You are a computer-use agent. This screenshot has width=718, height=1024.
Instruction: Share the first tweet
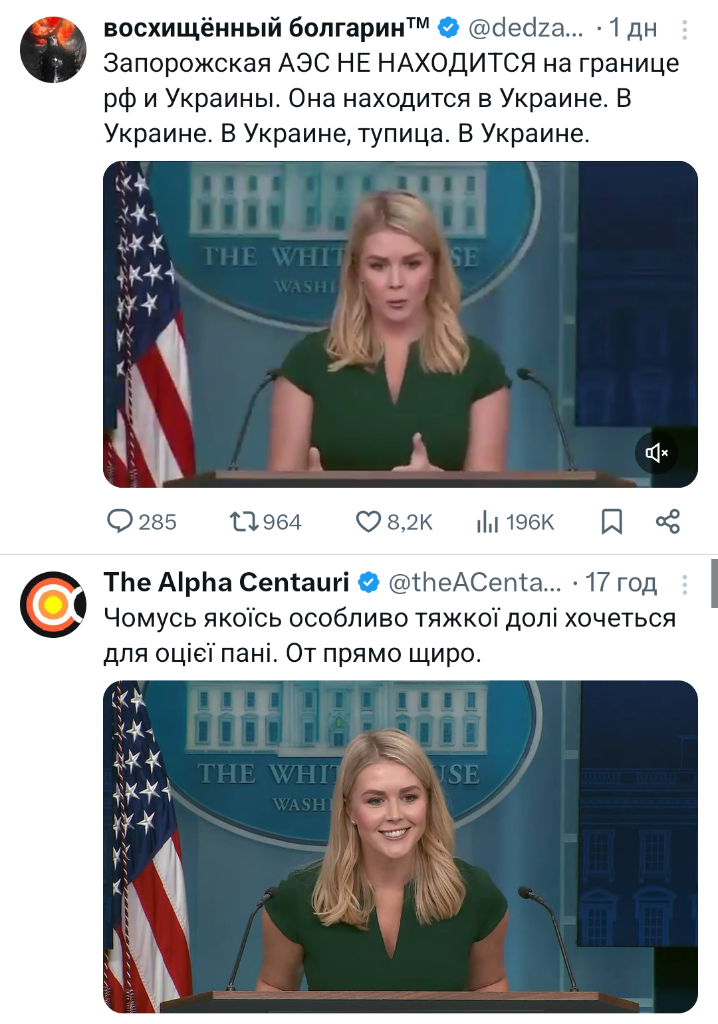tap(667, 521)
